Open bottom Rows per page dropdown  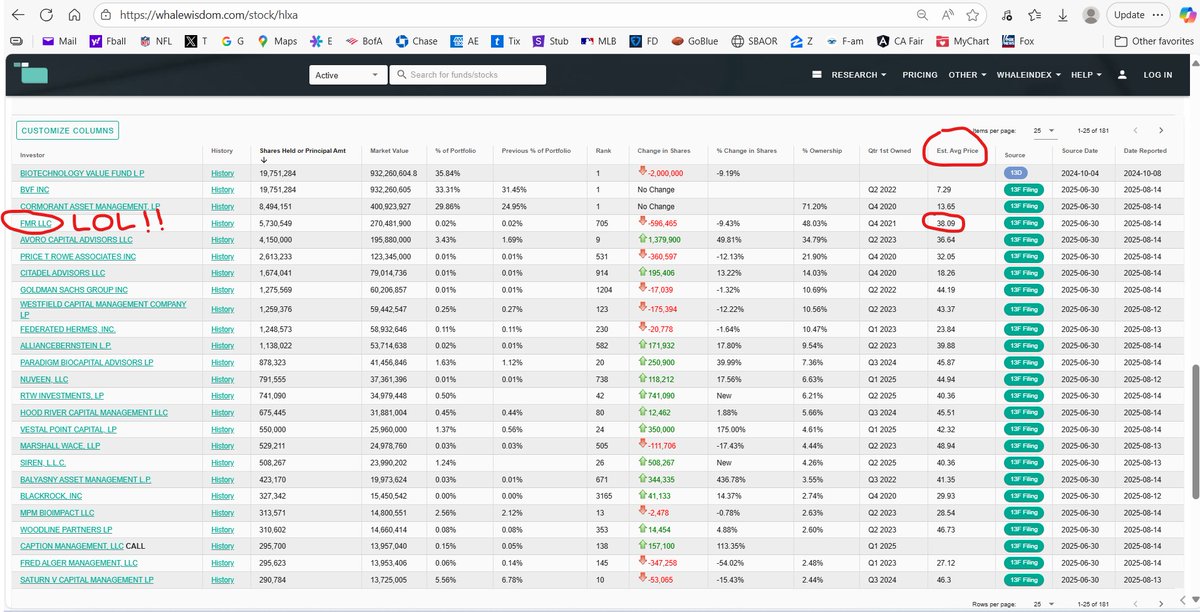[x=1045, y=606]
